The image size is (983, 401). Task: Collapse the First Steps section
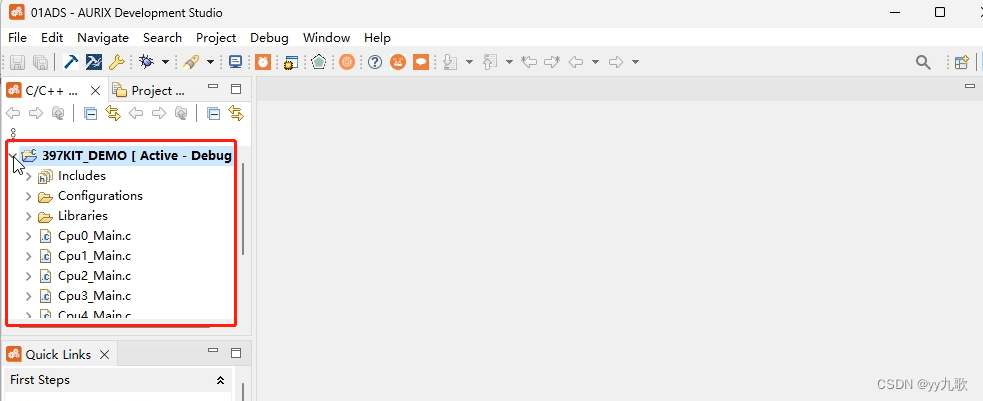220,381
